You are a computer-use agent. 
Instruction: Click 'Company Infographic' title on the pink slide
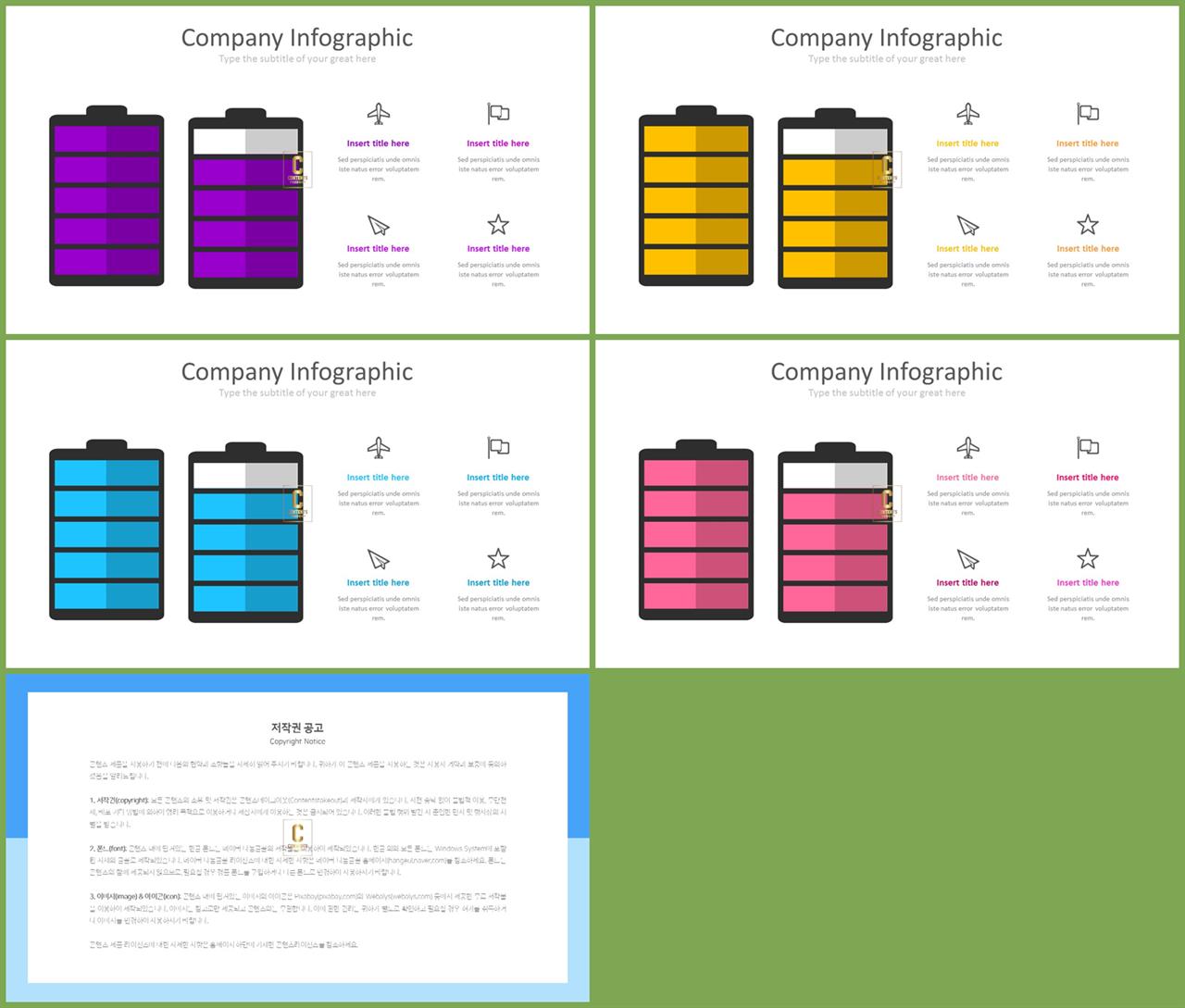887,372
